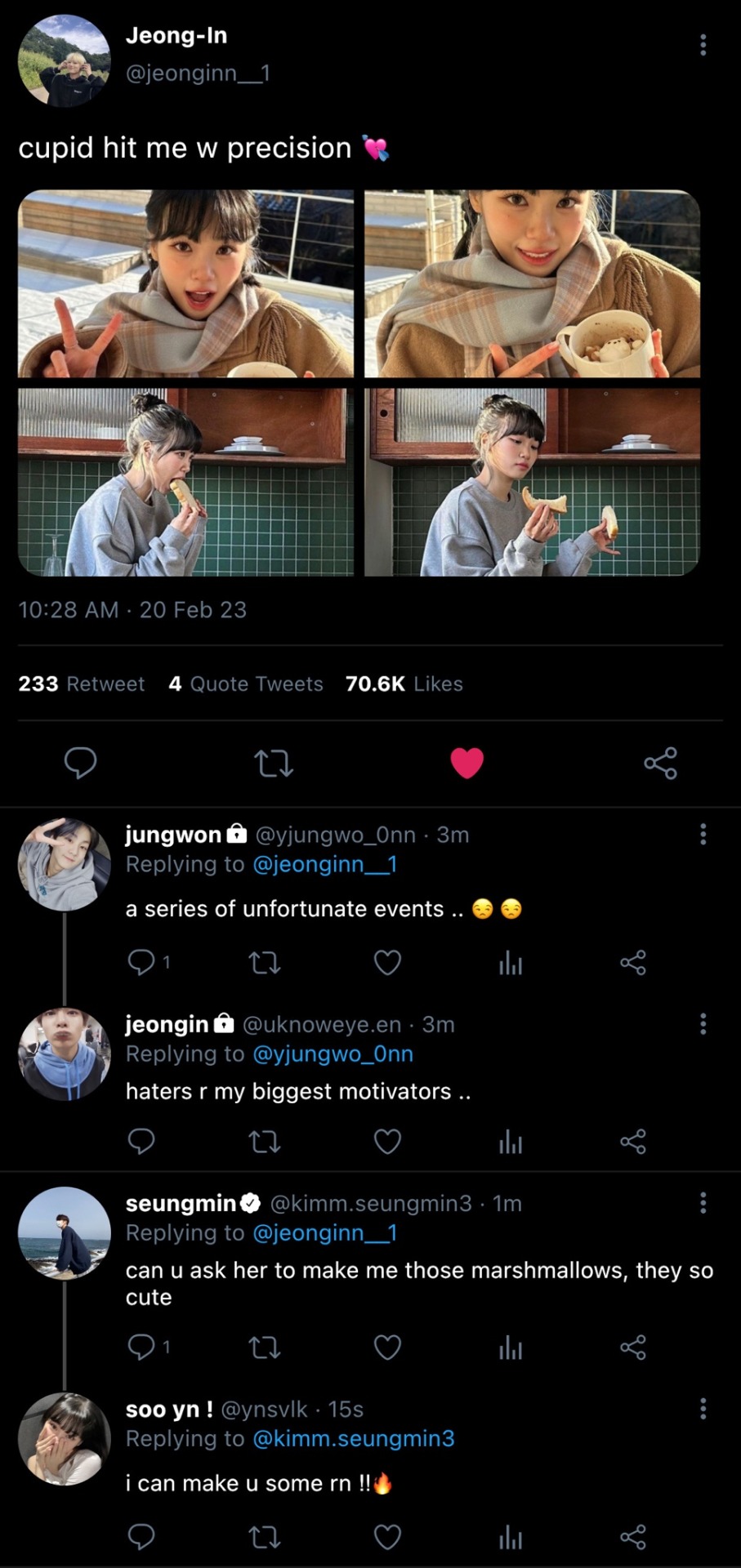View the 70.6K Likes list
The width and height of the screenshot is (741, 1568).
tap(404, 684)
